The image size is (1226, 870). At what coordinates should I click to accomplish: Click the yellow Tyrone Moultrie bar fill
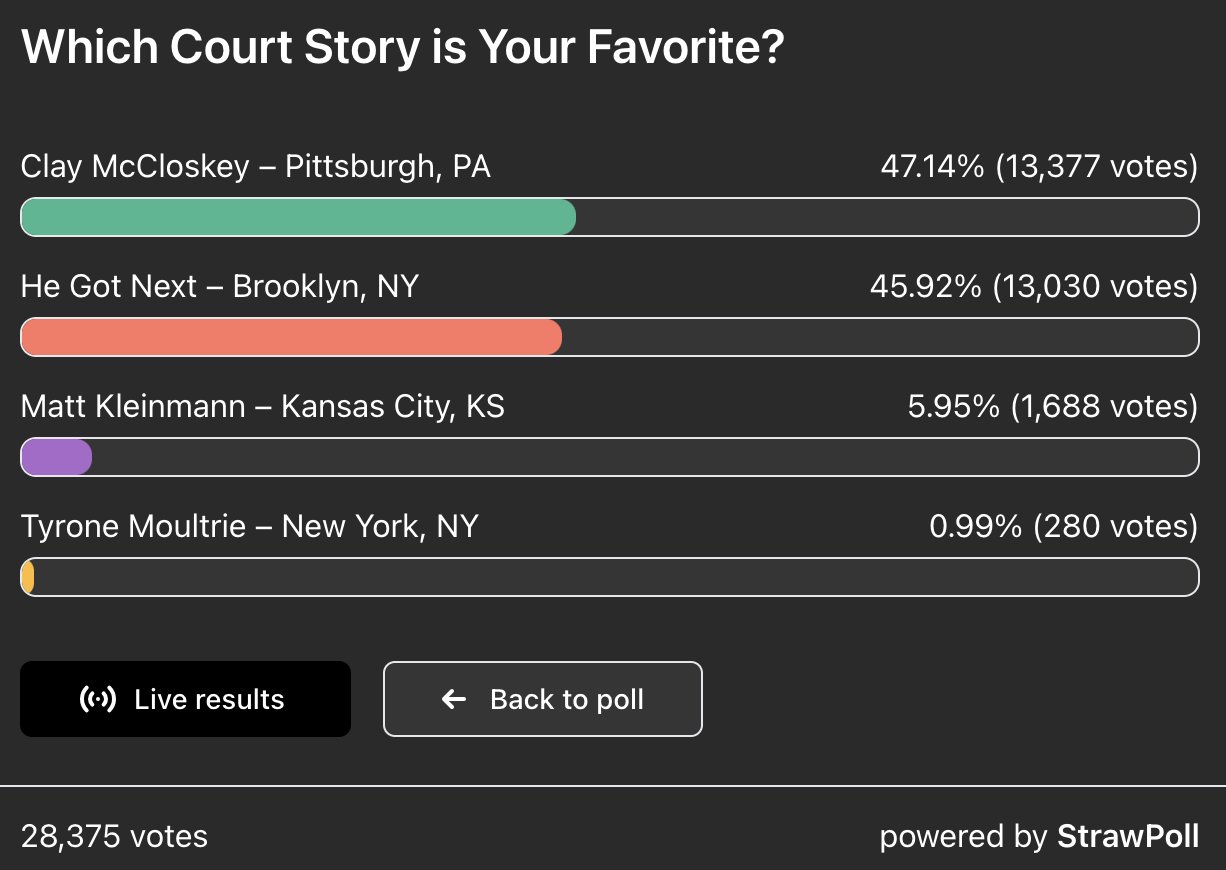[x=28, y=577]
